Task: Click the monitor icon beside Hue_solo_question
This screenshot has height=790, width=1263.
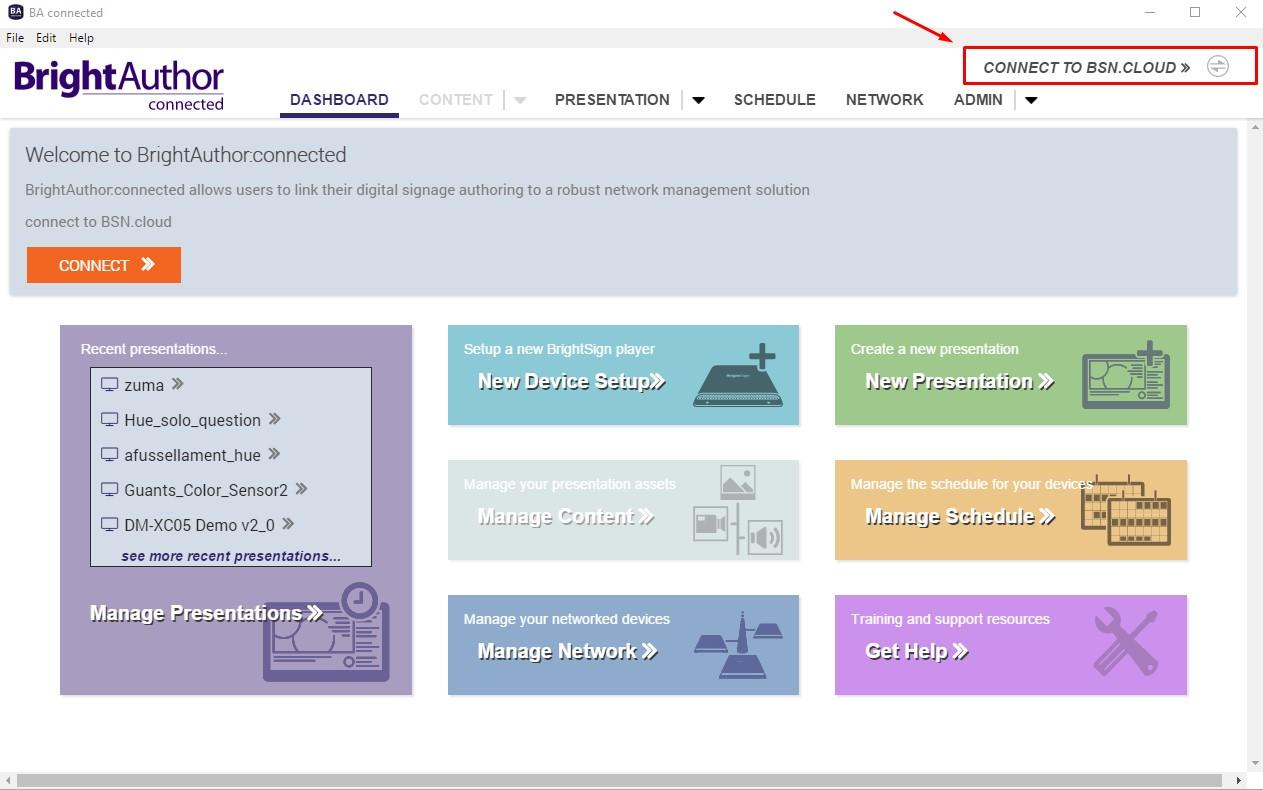Action: coord(110,419)
